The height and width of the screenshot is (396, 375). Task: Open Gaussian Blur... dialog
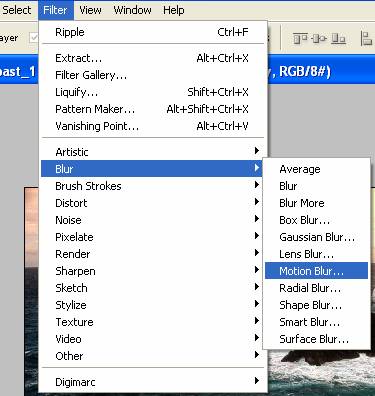(317, 237)
